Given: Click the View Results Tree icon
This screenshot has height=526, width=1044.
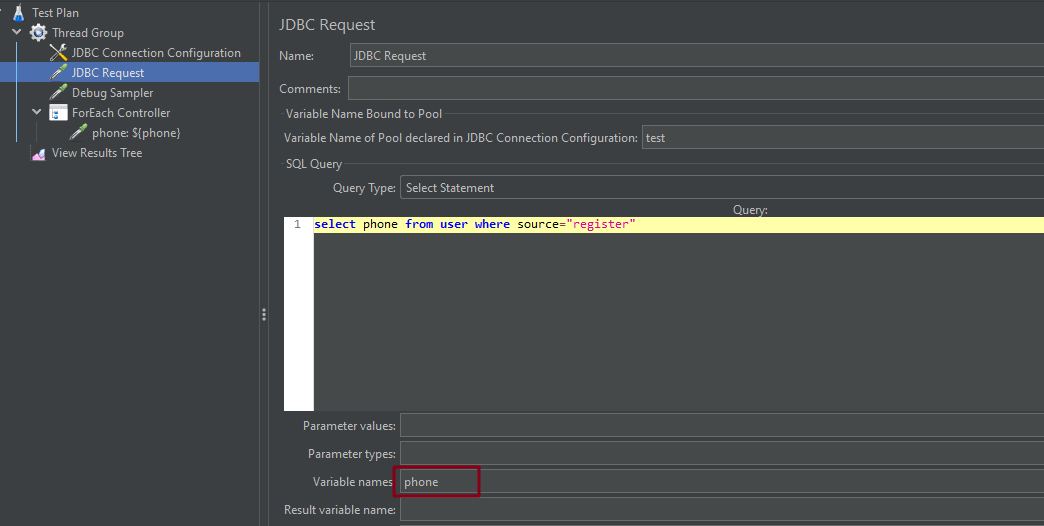Looking at the screenshot, I should (x=38, y=153).
